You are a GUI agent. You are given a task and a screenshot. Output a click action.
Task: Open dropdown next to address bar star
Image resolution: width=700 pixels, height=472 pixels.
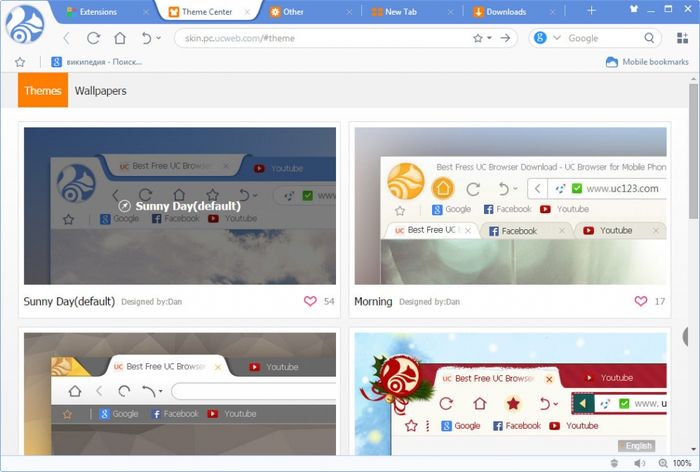tap(489, 38)
